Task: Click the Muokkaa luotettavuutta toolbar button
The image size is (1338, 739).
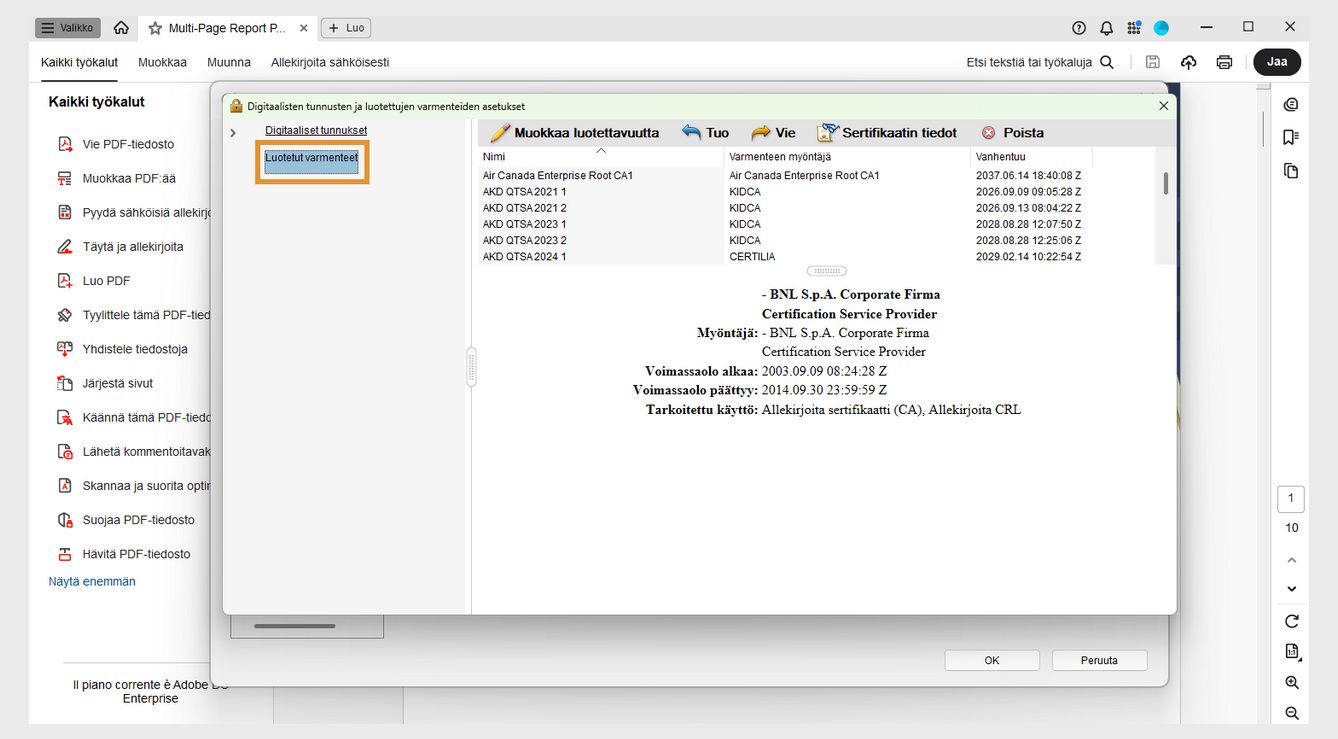Action: (574, 132)
